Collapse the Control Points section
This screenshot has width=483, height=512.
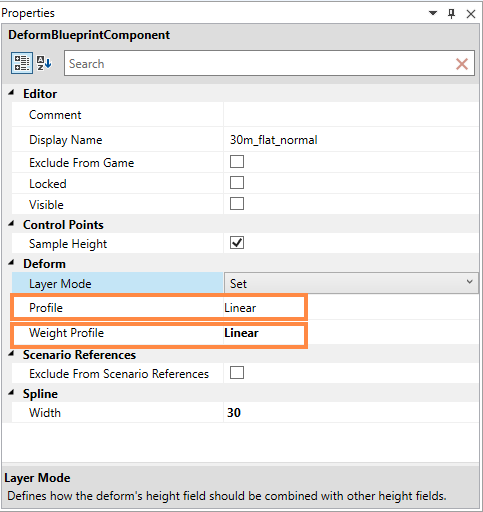pyautogui.click(x=12, y=224)
